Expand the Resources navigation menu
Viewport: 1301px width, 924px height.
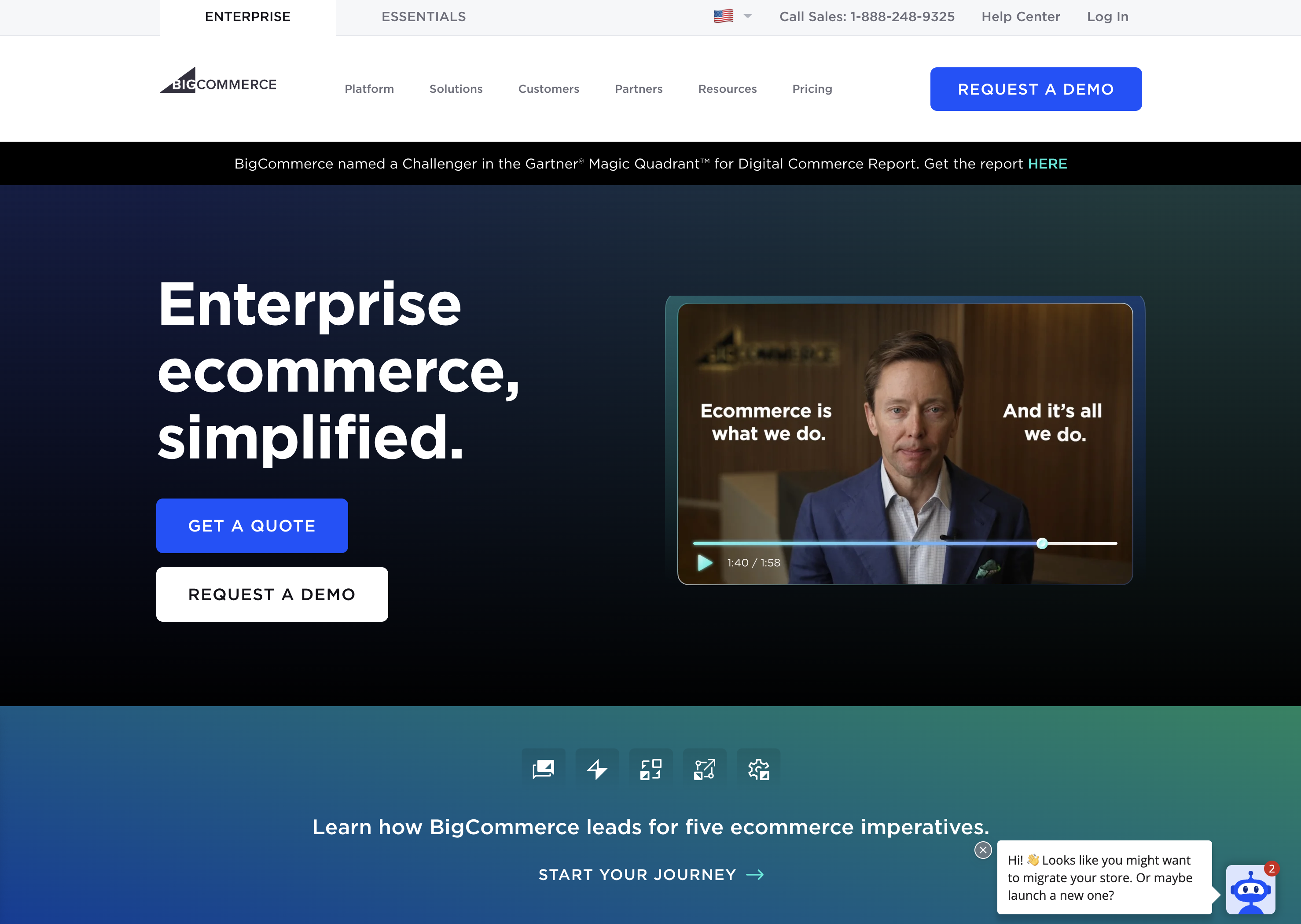(x=727, y=88)
